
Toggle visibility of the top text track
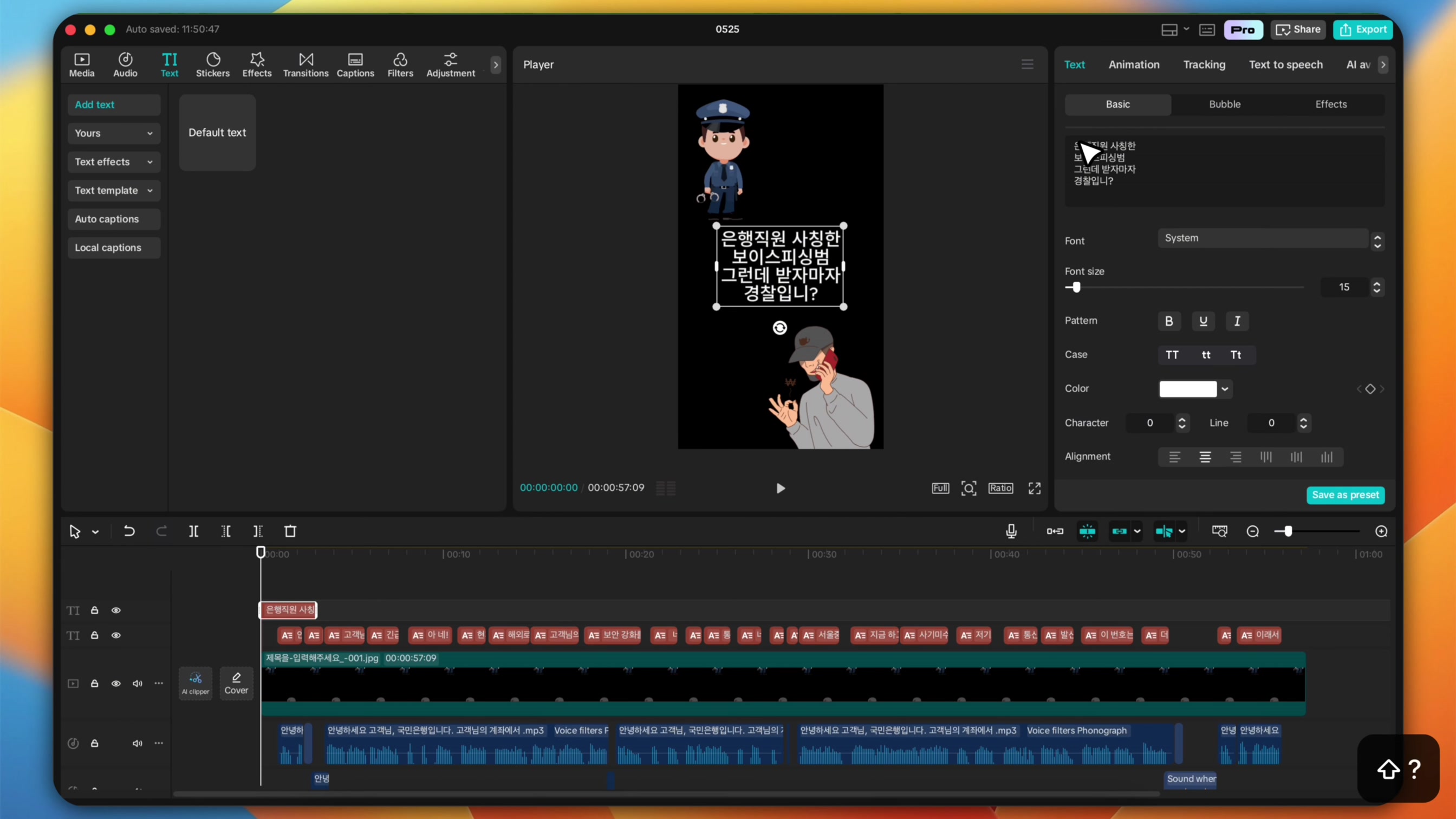pos(116,610)
